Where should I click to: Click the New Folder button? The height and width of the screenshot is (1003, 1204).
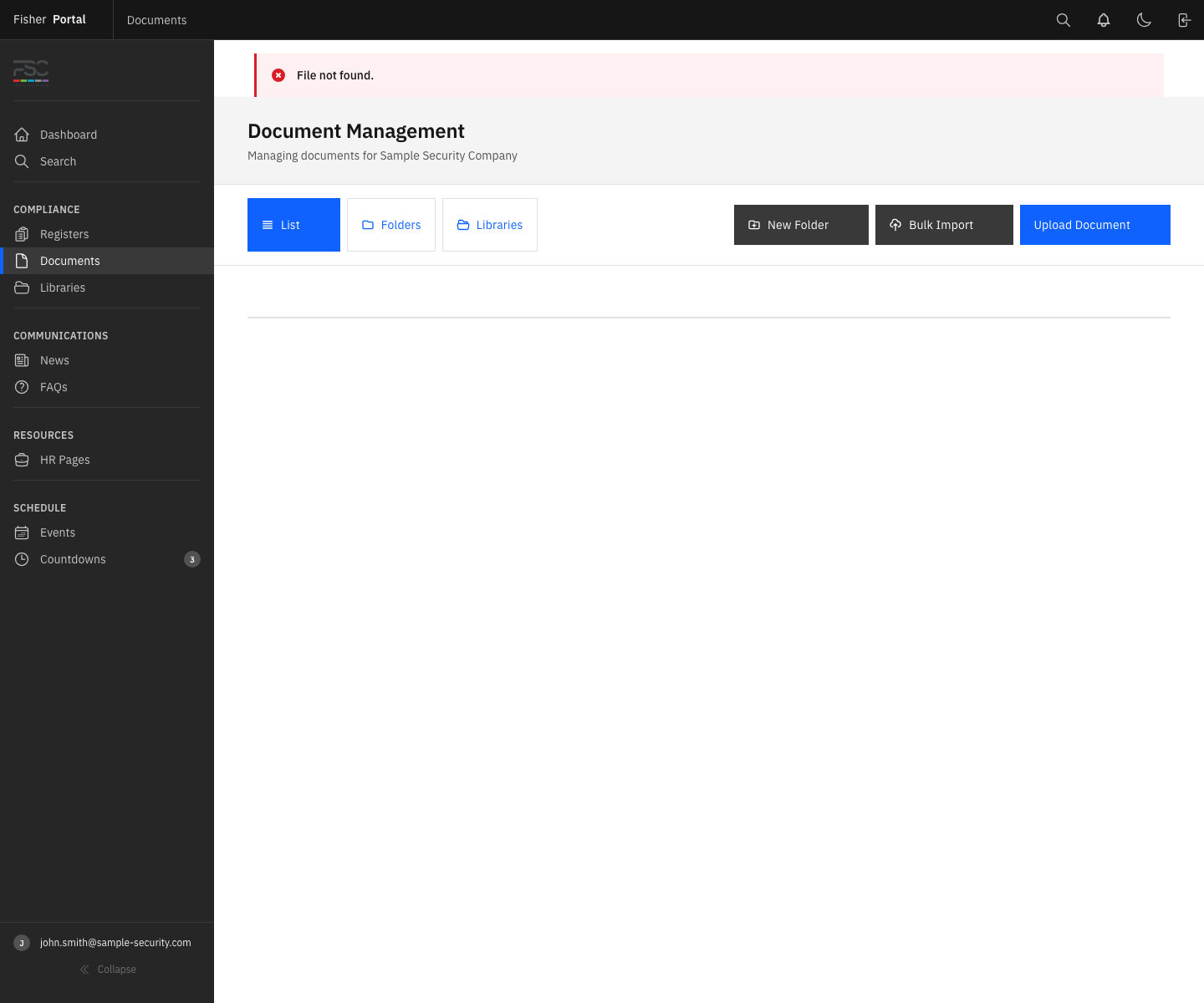click(x=801, y=225)
